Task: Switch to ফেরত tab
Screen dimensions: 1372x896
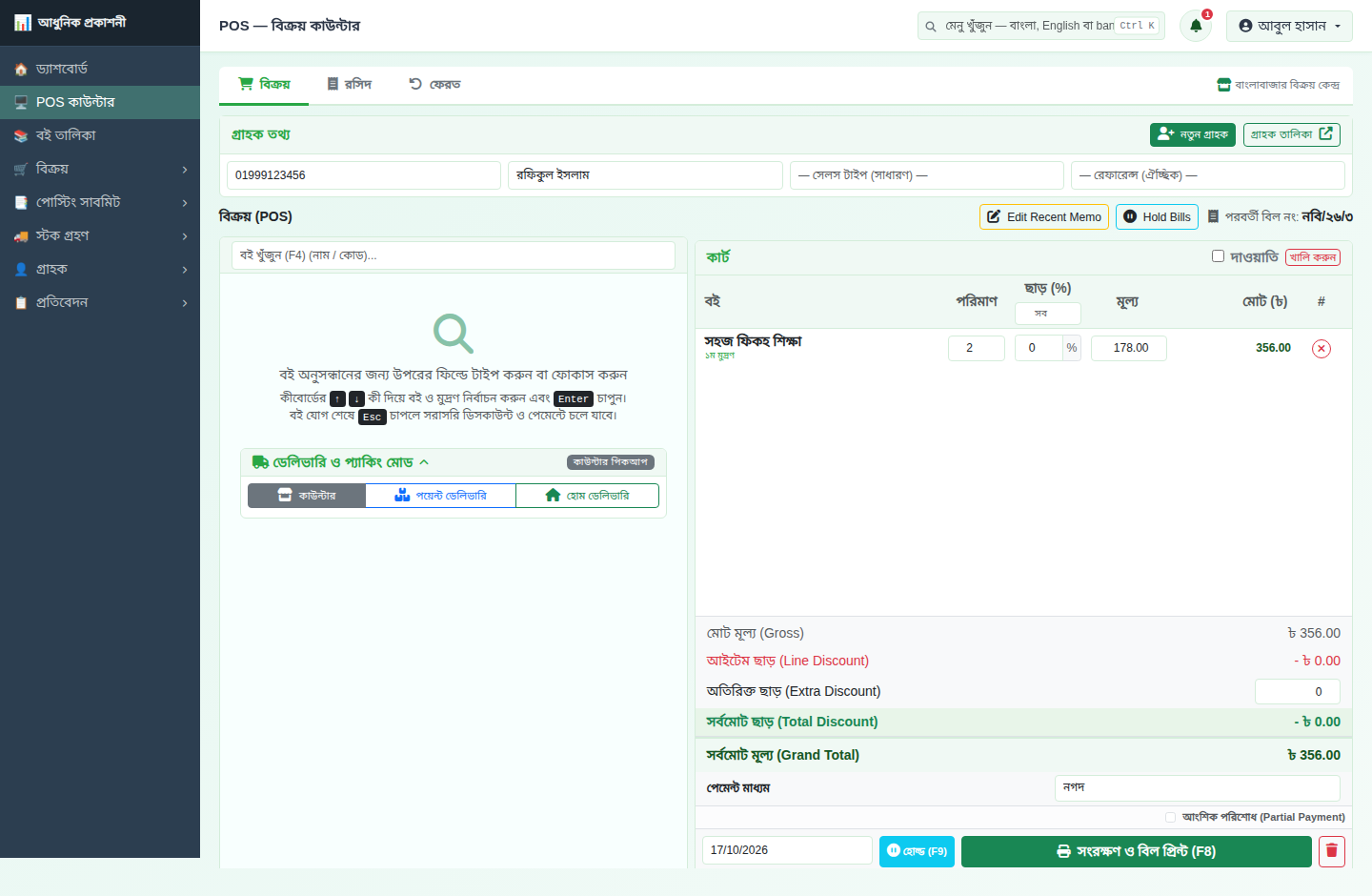Action: (434, 85)
